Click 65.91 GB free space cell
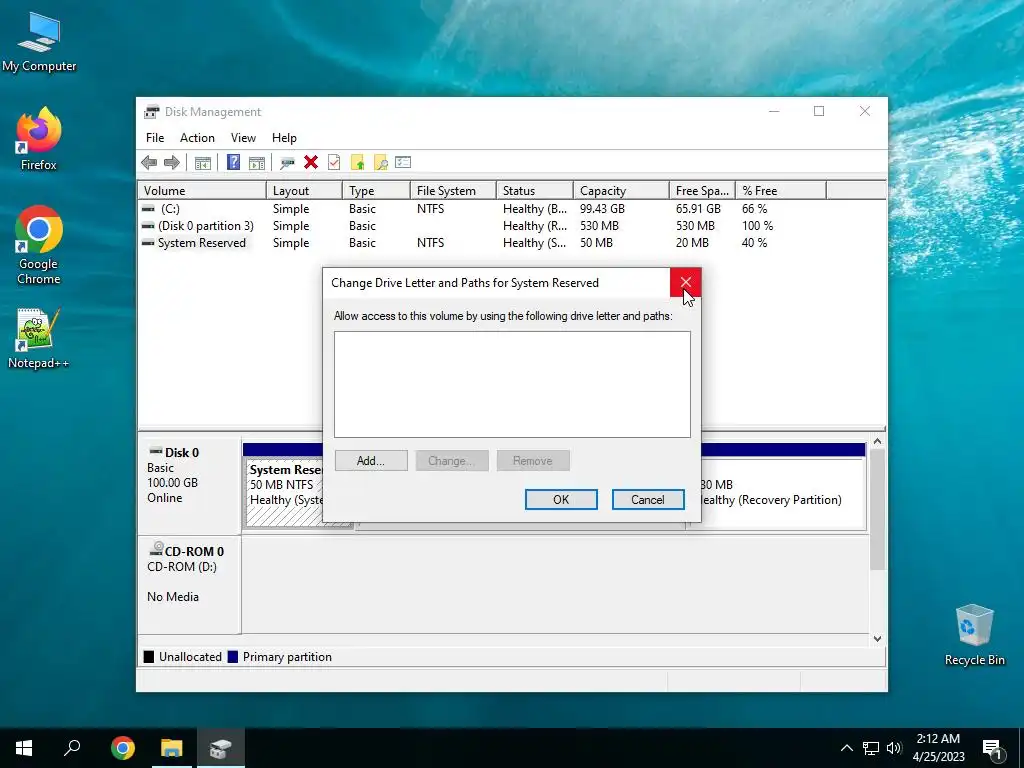Viewport: 1024px width, 768px height. click(698, 209)
